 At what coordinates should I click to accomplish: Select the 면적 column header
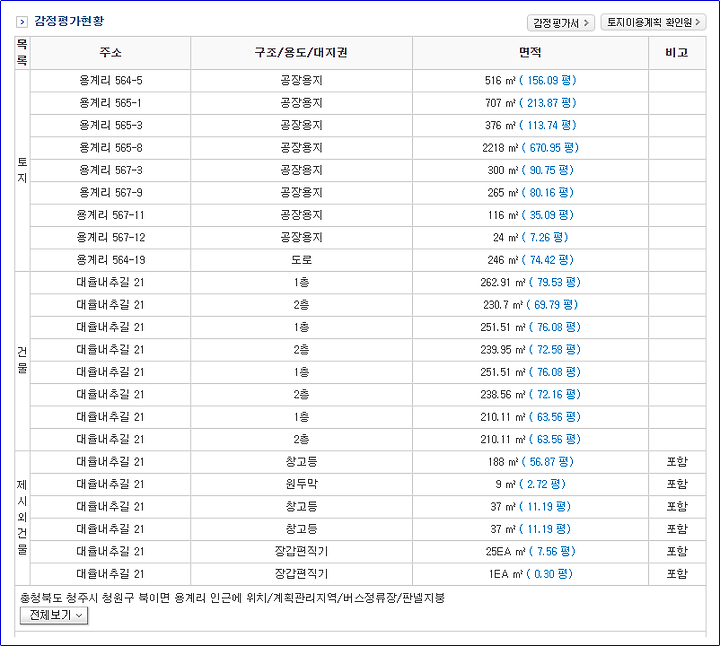coord(530,52)
